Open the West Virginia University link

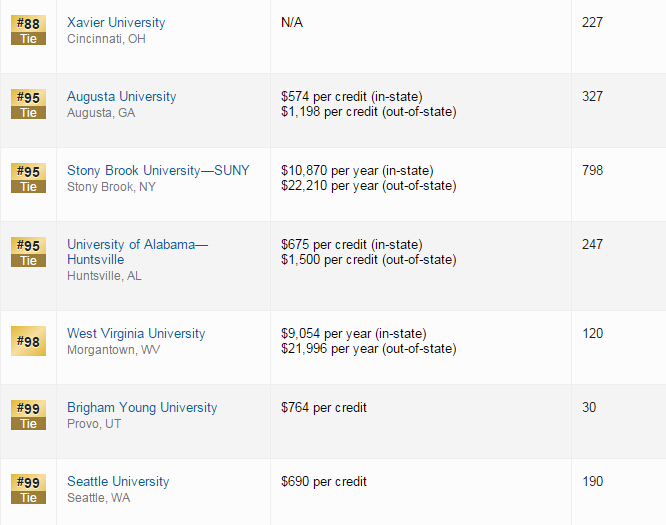point(136,333)
